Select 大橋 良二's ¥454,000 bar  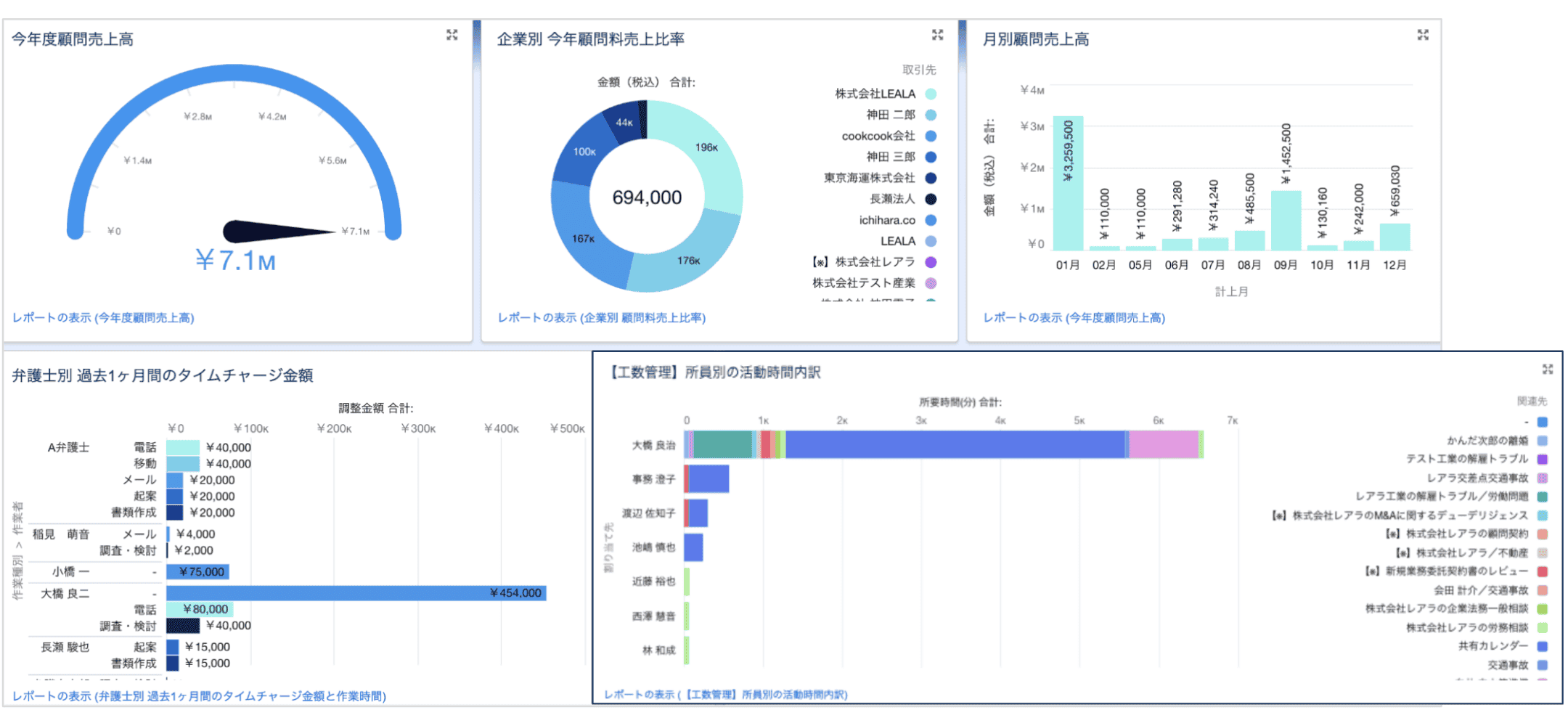[x=356, y=593]
